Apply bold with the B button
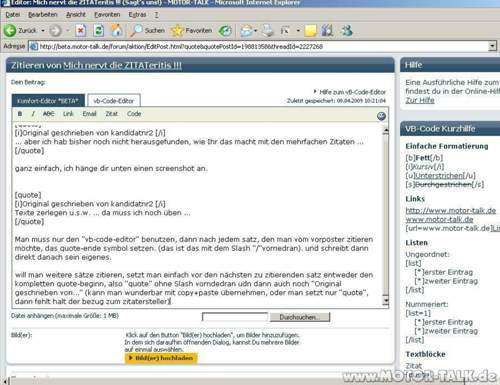 coord(20,114)
